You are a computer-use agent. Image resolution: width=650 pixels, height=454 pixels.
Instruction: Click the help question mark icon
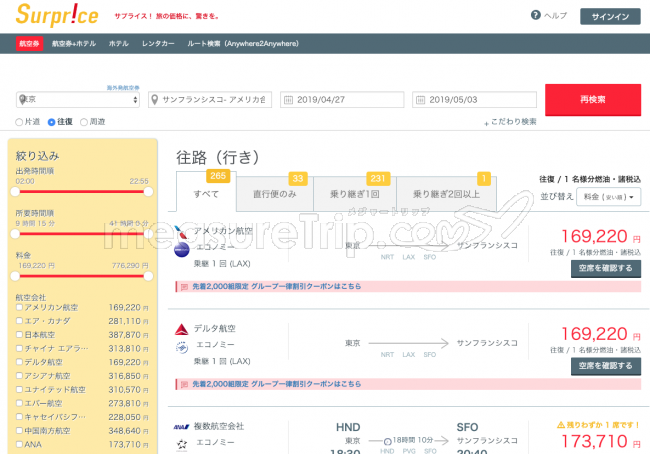(536, 15)
